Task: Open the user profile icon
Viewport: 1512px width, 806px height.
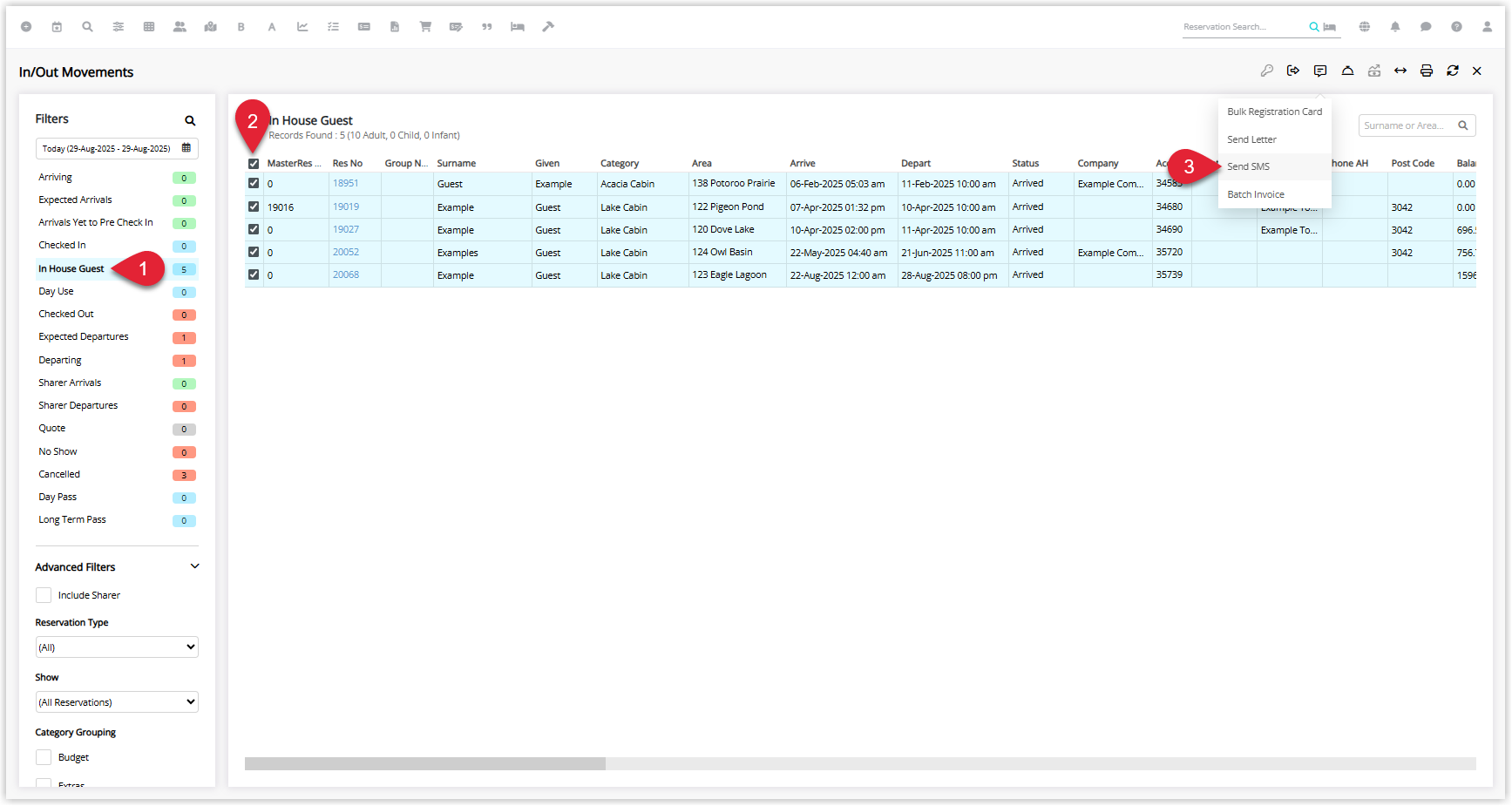Action: (1488, 27)
